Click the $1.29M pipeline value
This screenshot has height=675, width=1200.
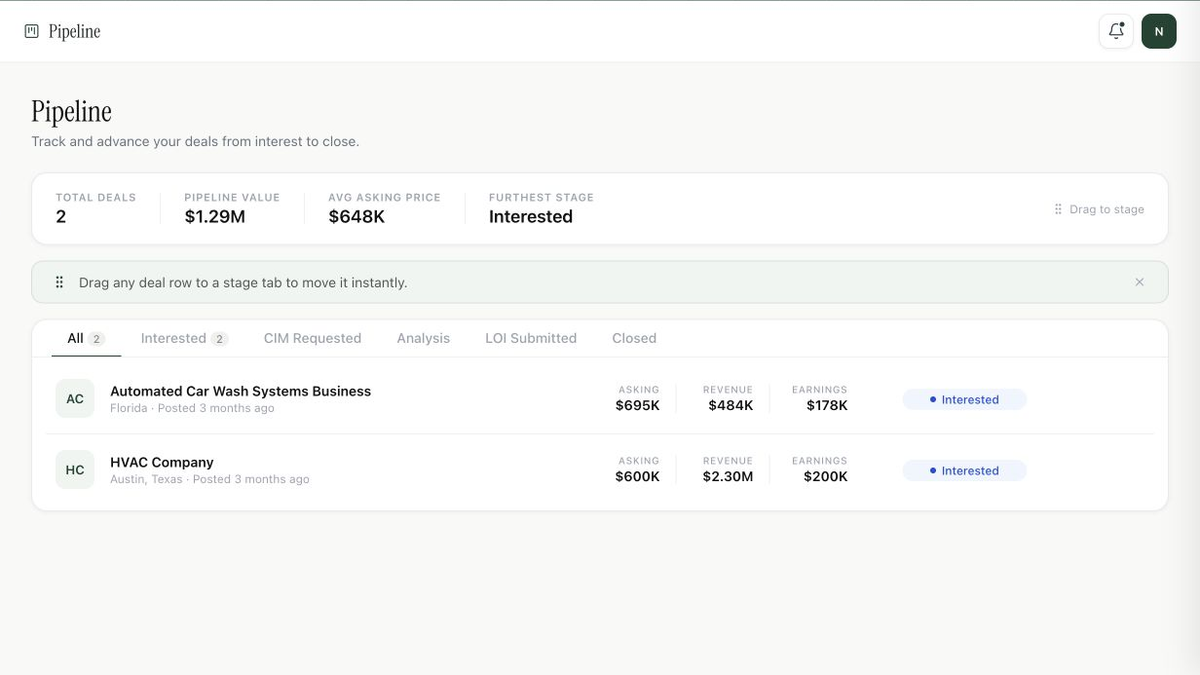pos(215,216)
